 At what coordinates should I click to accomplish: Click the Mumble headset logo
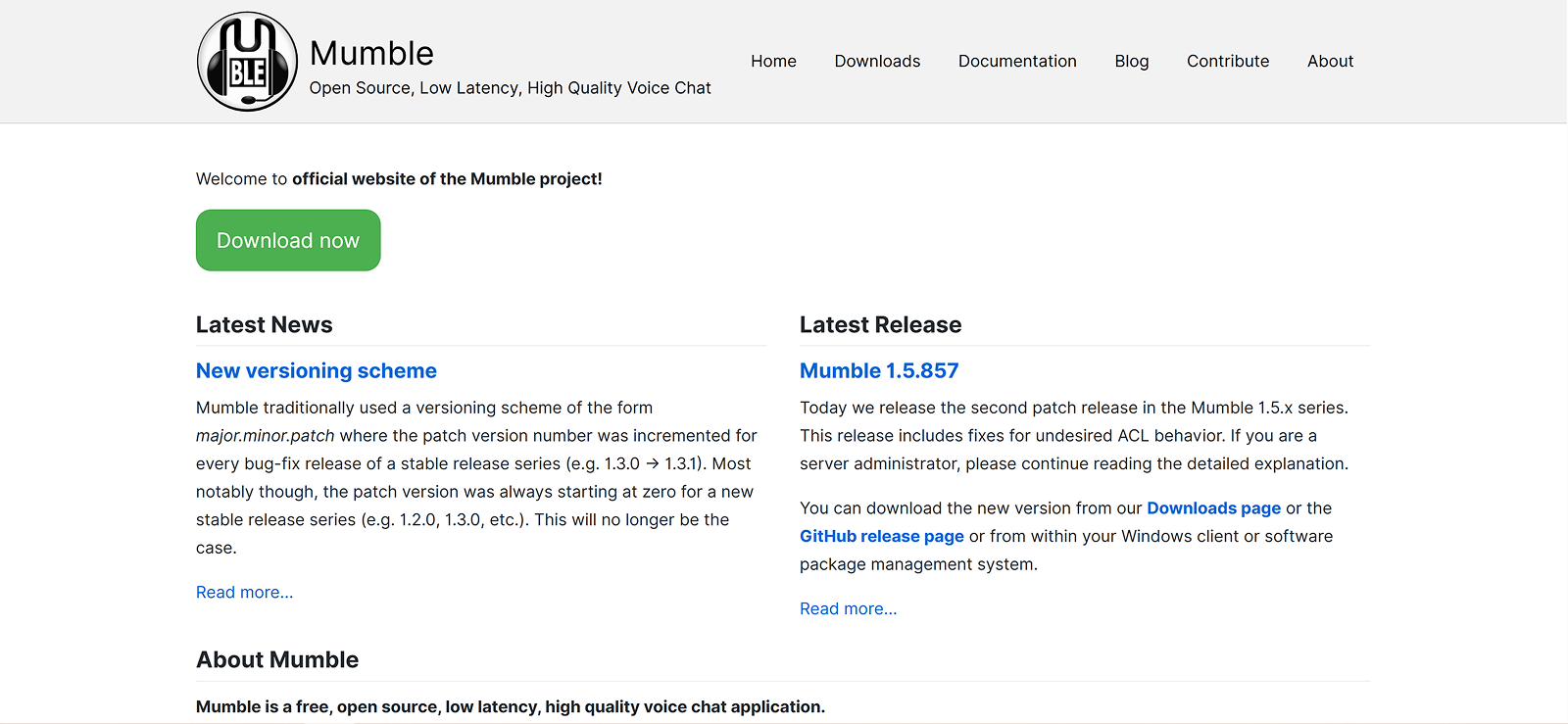pos(247,62)
